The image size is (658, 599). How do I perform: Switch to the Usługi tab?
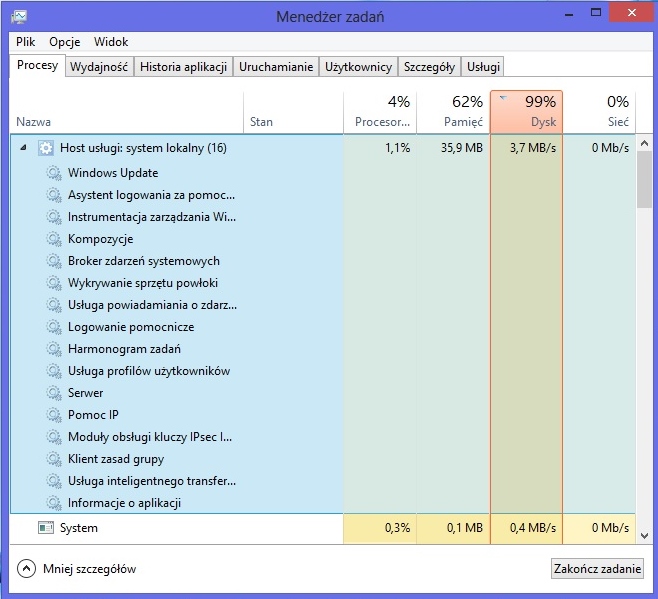click(483, 67)
